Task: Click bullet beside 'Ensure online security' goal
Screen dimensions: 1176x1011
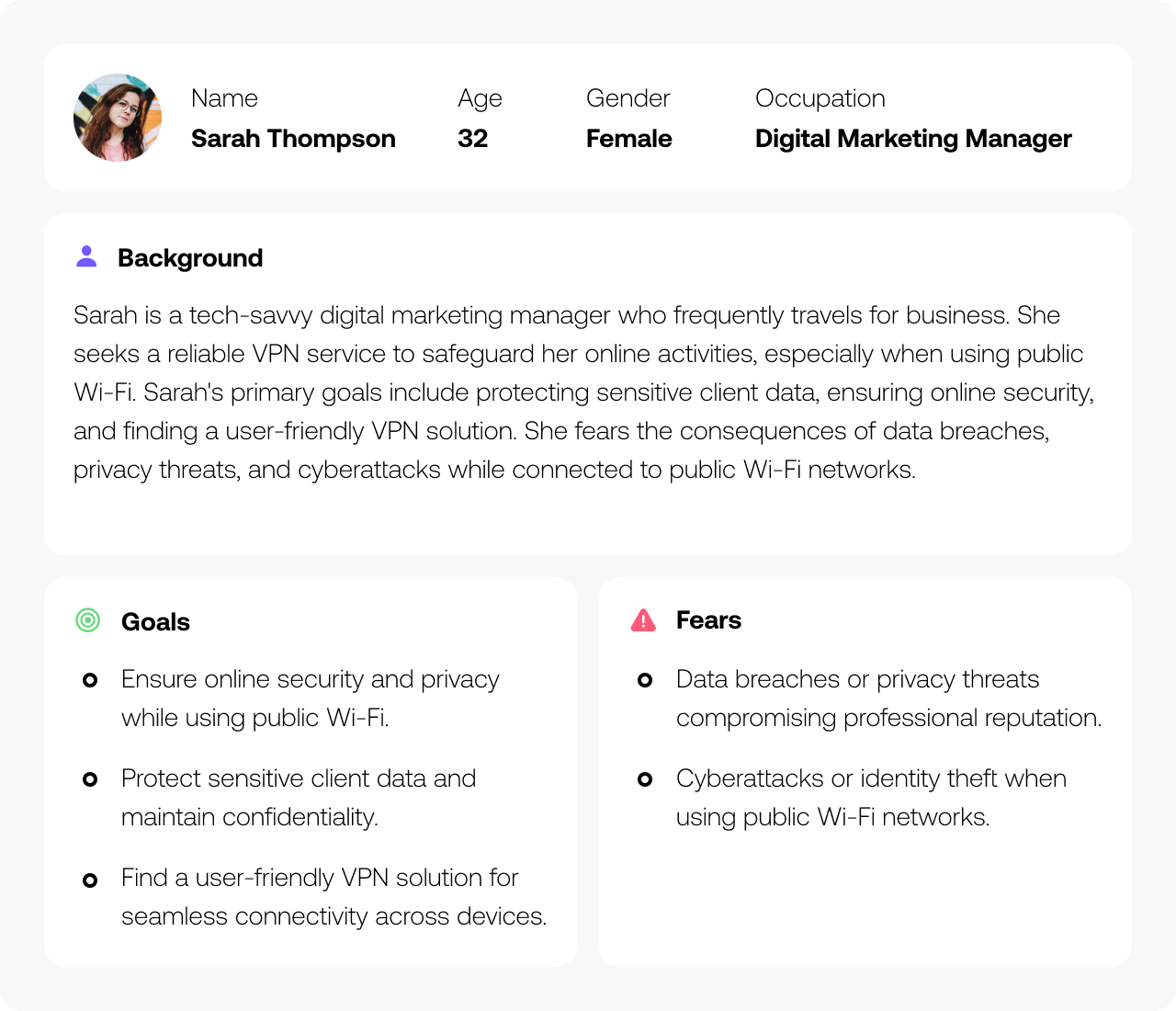Action: 90,680
